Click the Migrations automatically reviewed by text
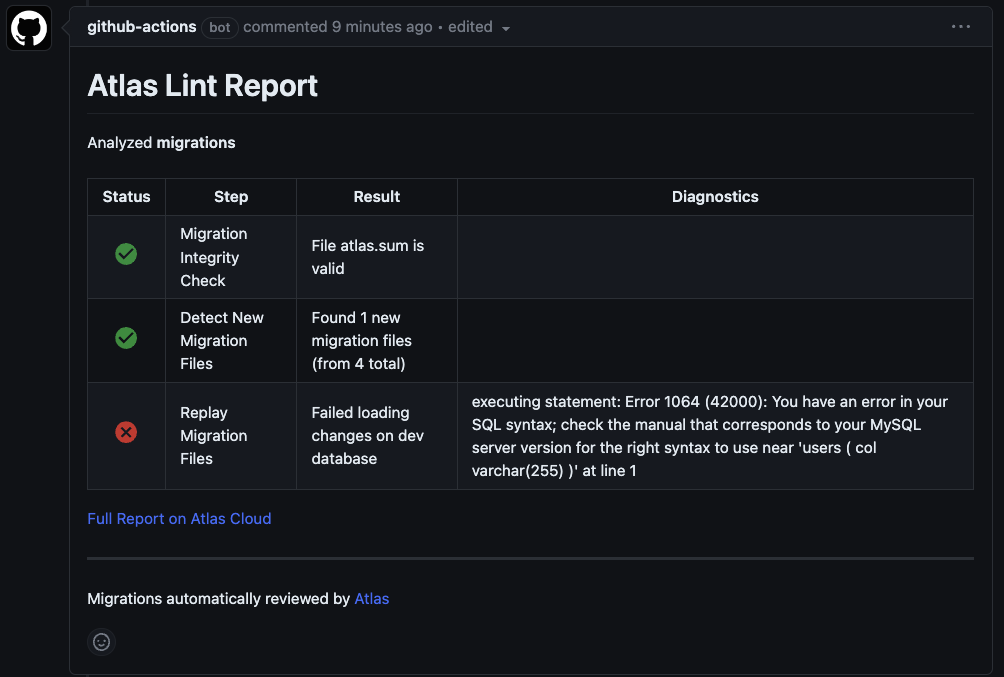Viewport: 1004px width, 677px height. point(218,599)
